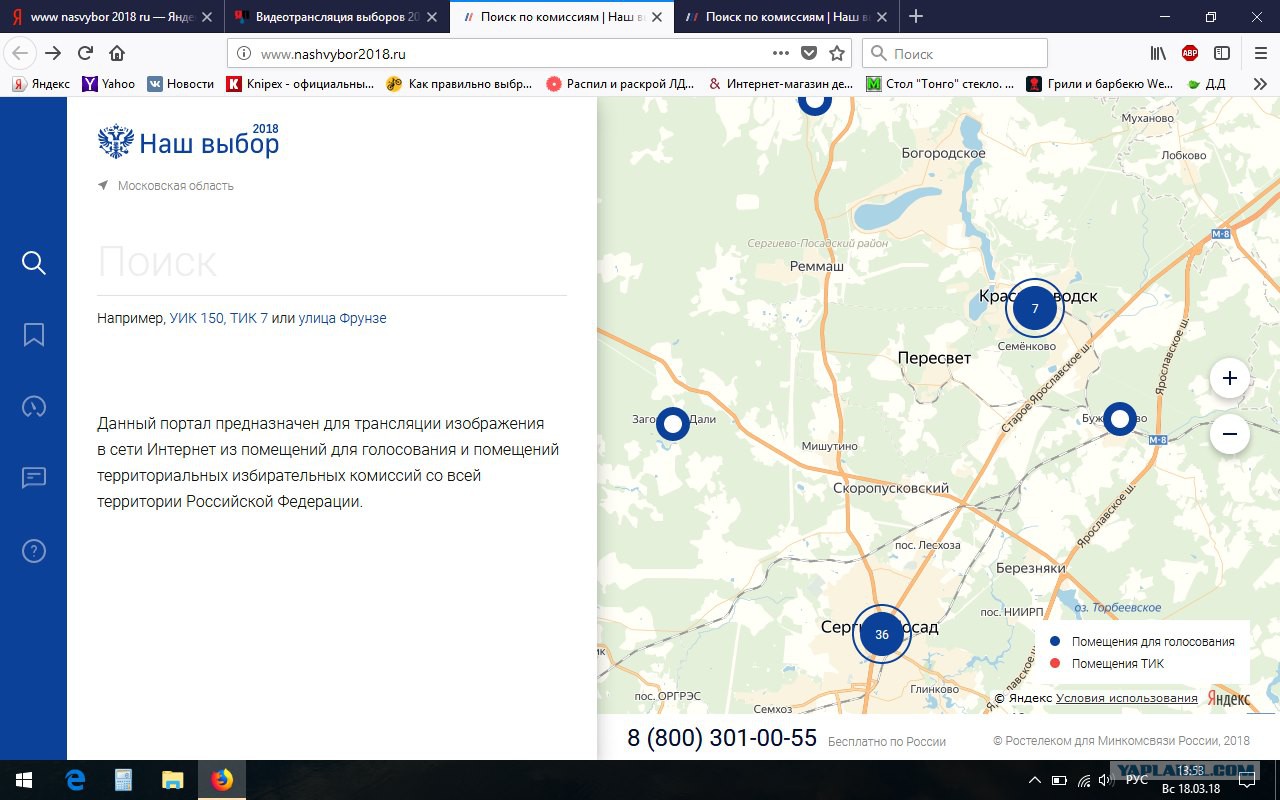Open the browser library icon
Image resolution: width=1280 pixels, height=800 pixels.
pos(1158,54)
